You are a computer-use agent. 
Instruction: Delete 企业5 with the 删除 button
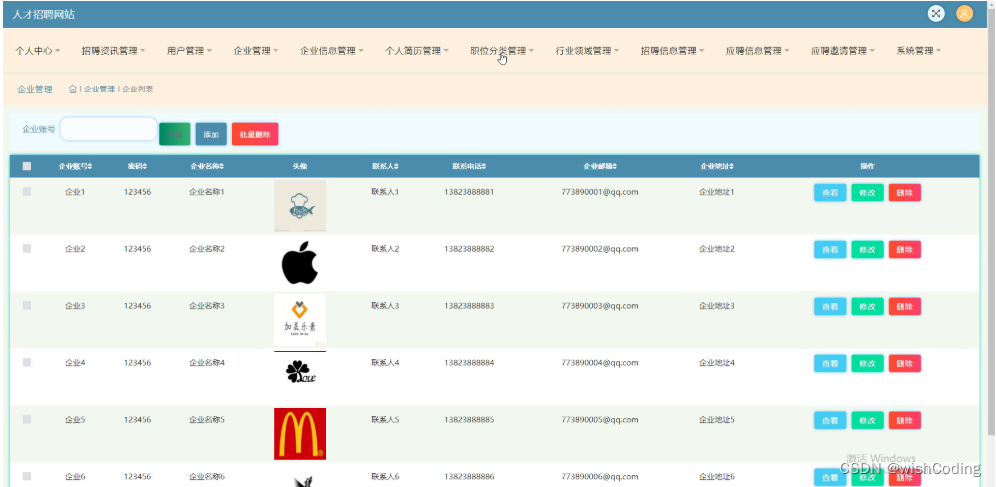pos(905,420)
